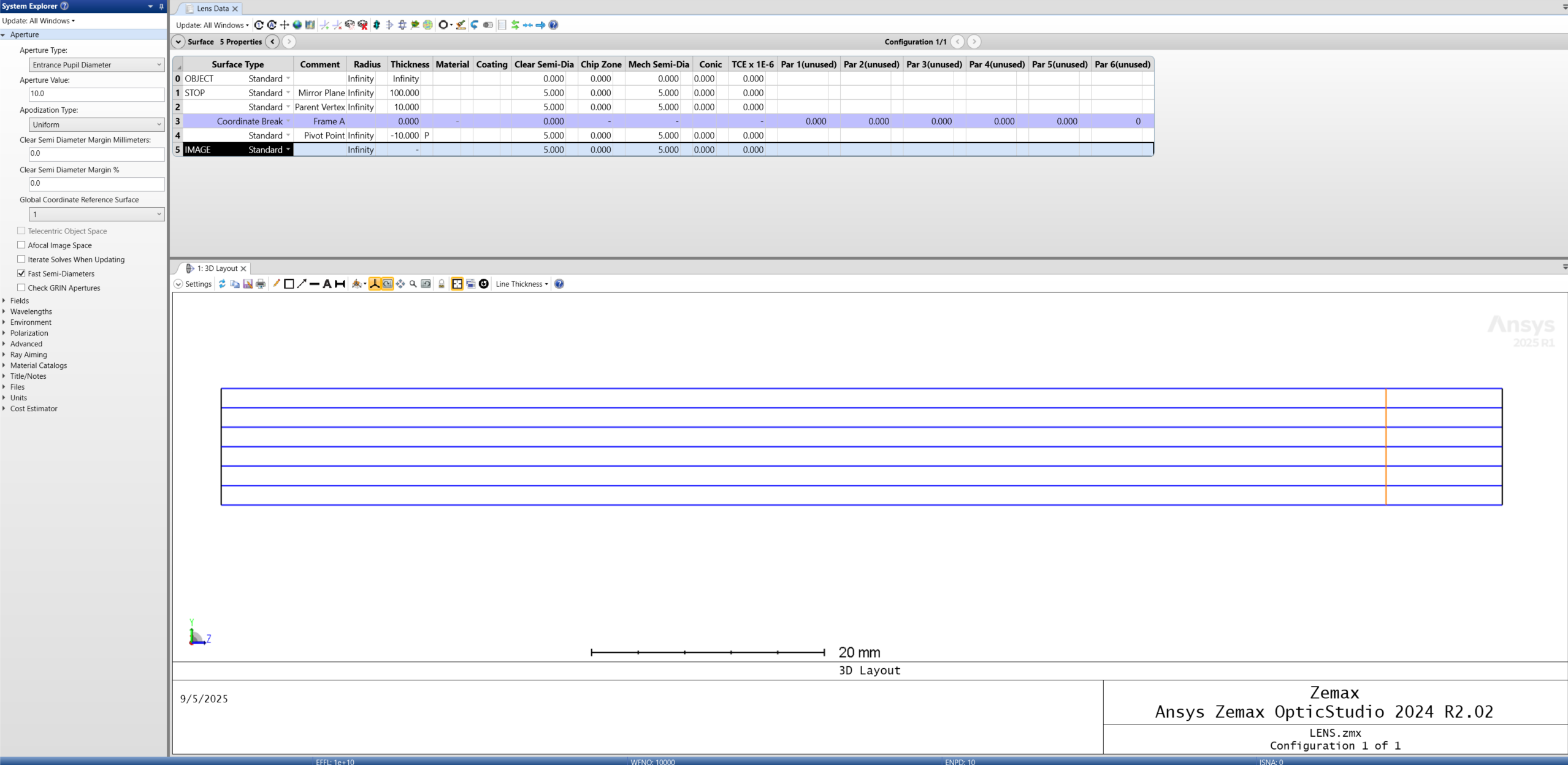Click the magnifier zoom tool in 3D Layout

413,284
